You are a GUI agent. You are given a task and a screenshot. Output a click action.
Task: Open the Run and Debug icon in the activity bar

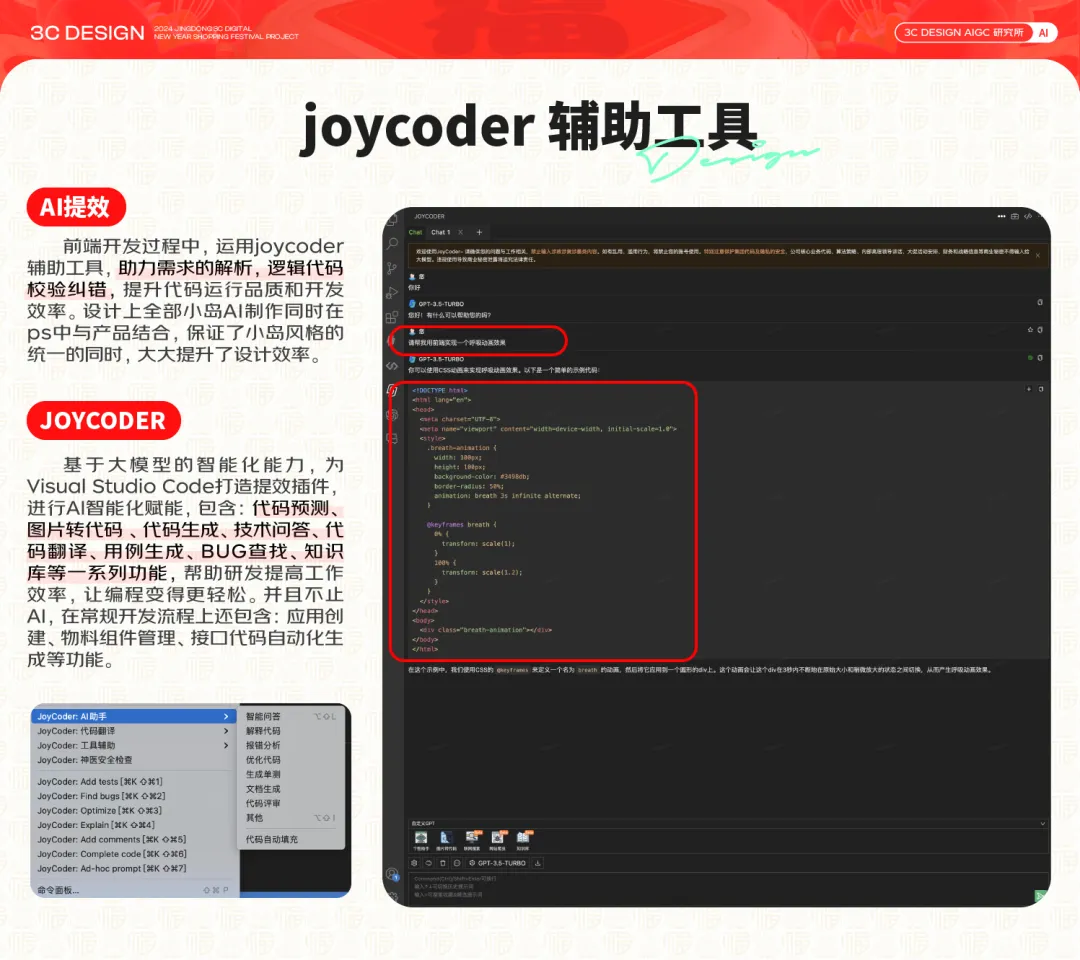tap(392, 293)
